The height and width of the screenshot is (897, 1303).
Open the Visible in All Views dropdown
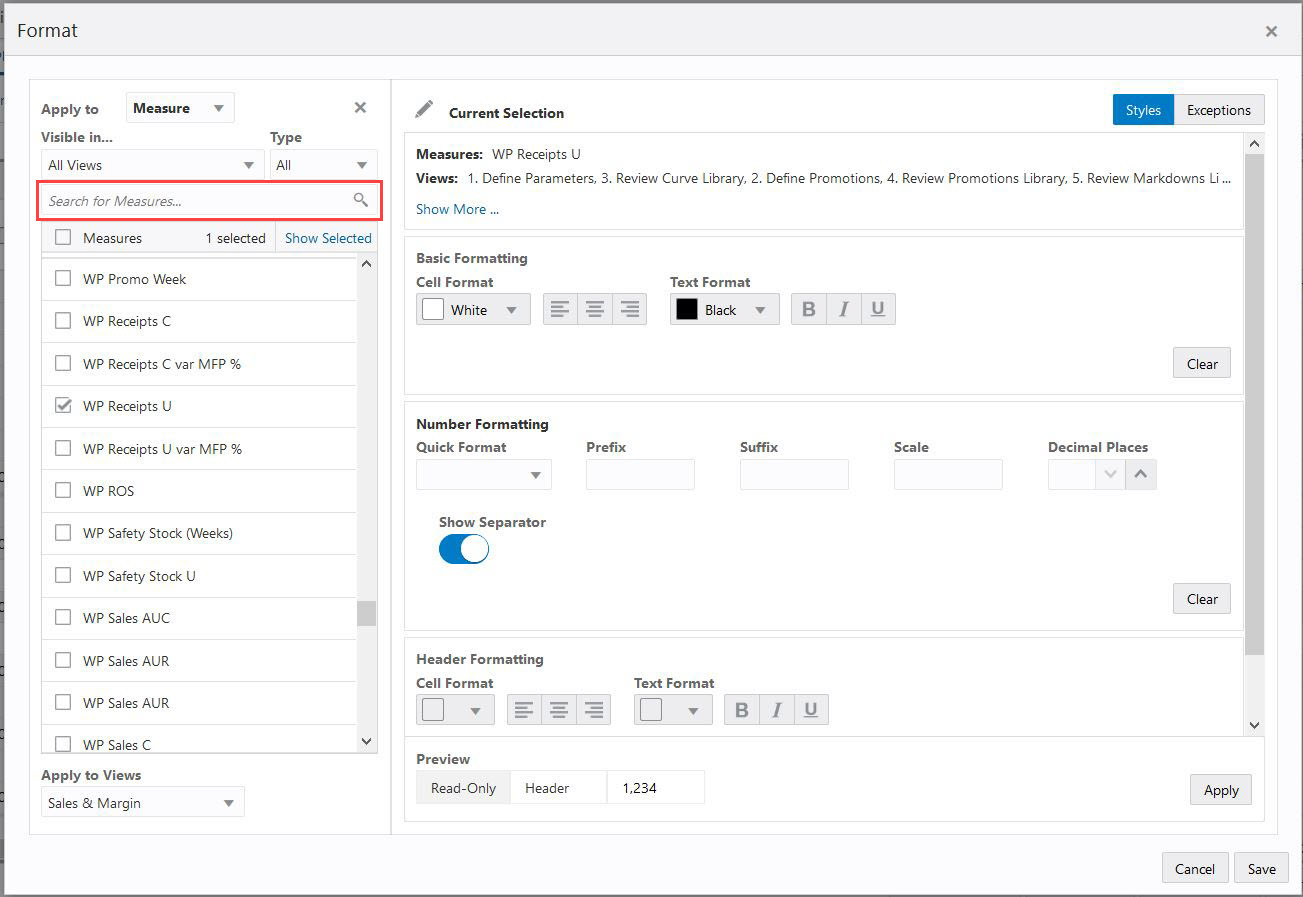[152, 165]
